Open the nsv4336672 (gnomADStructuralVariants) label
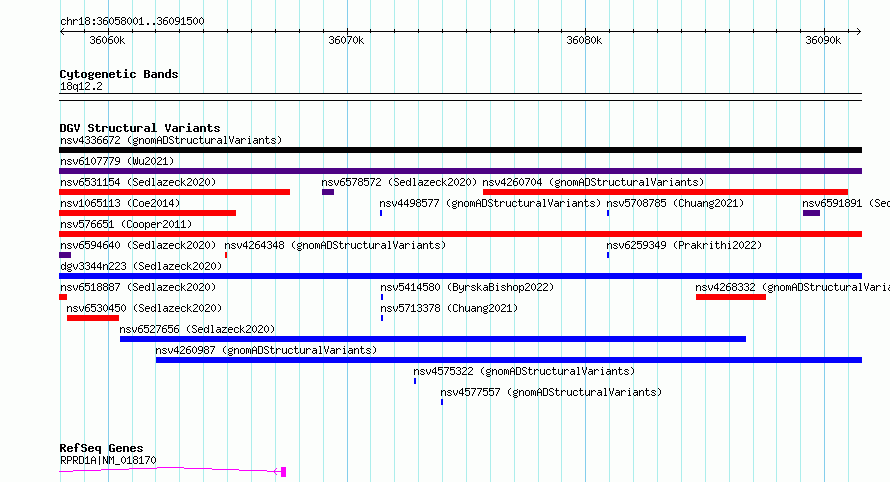Image resolution: width=890 pixels, height=482 pixels. click(x=171, y=140)
